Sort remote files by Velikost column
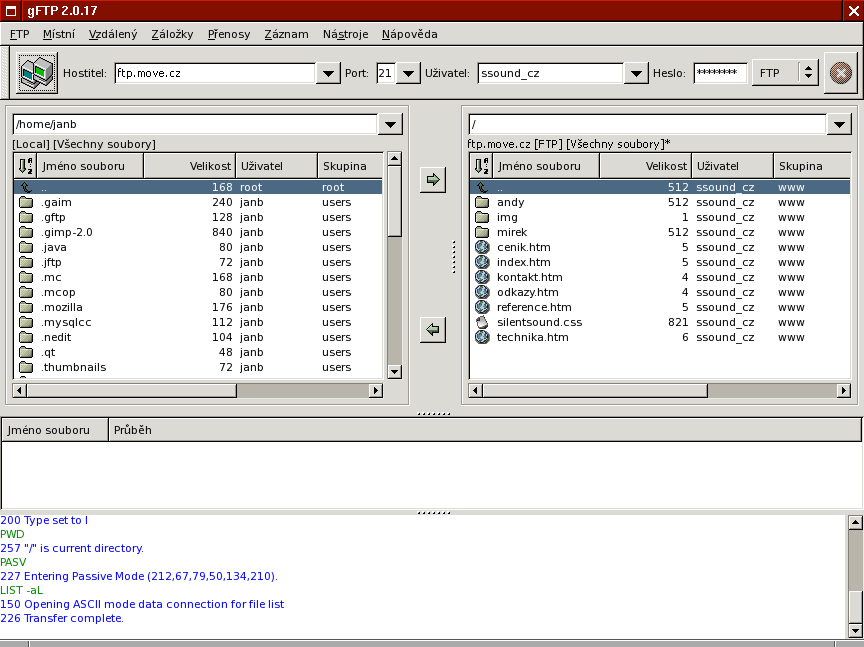 pyautogui.click(x=645, y=166)
